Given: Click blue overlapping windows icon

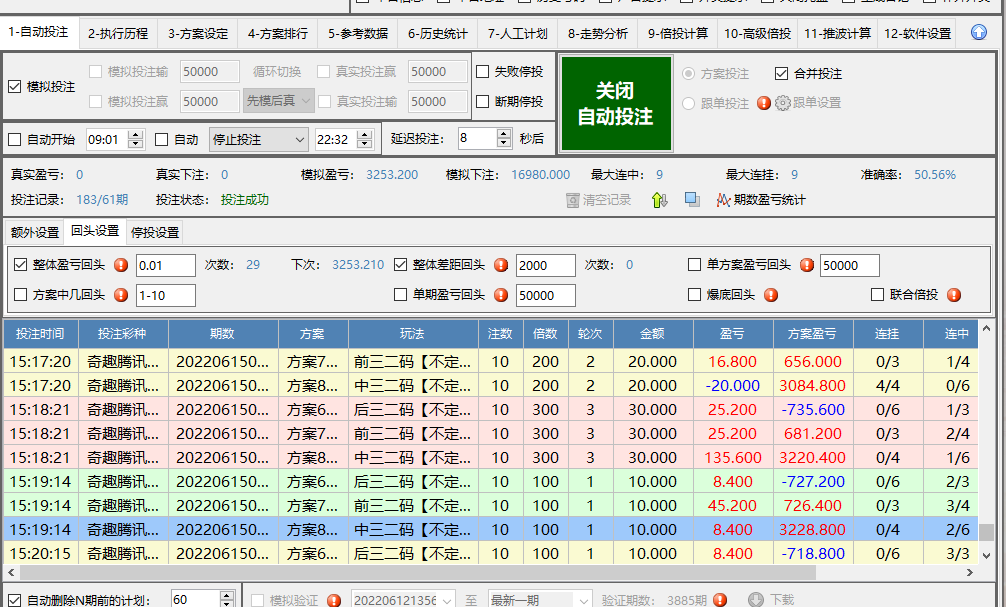Looking at the screenshot, I should pyautogui.click(x=692, y=200).
